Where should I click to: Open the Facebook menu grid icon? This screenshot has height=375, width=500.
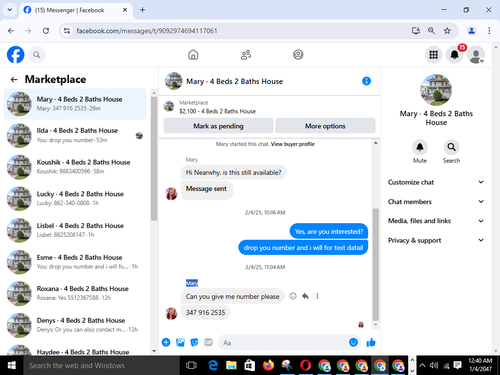tap(433, 55)
